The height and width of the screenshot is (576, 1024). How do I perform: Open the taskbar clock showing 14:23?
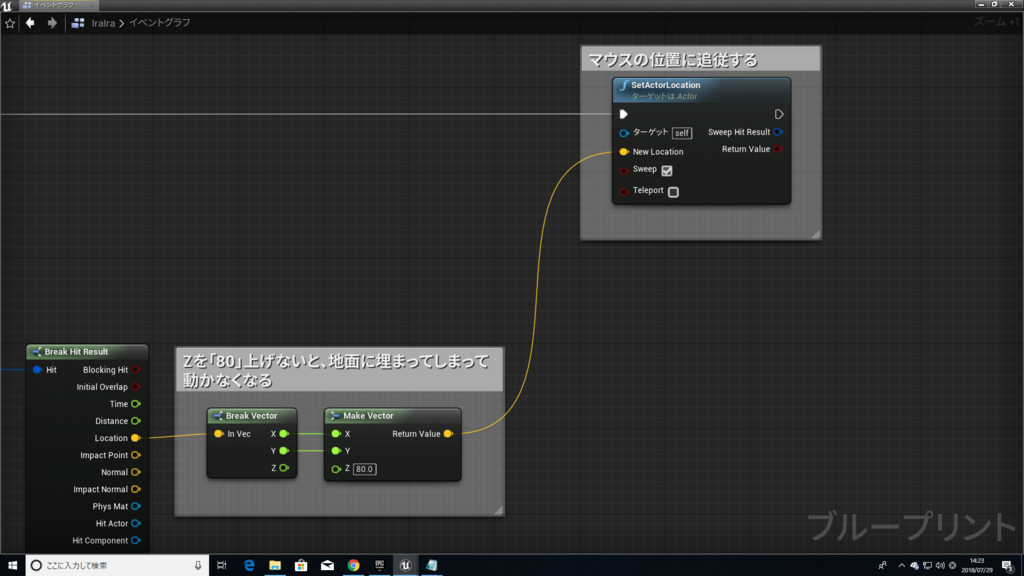(x=977, y=565)
